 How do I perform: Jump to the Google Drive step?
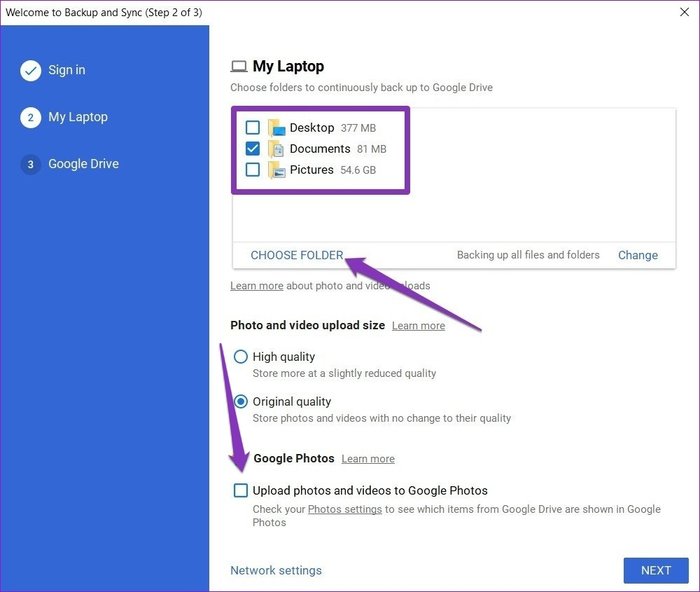(x=83, y=164)
